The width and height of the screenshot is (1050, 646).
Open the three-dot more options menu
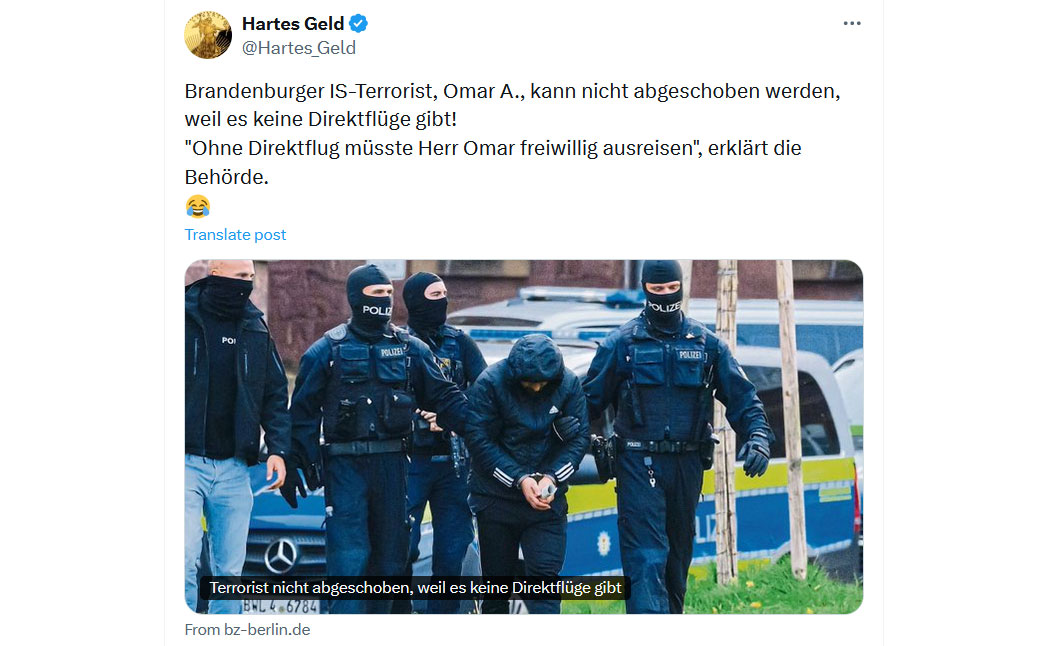pyautogui.click(x=852, y=23)
